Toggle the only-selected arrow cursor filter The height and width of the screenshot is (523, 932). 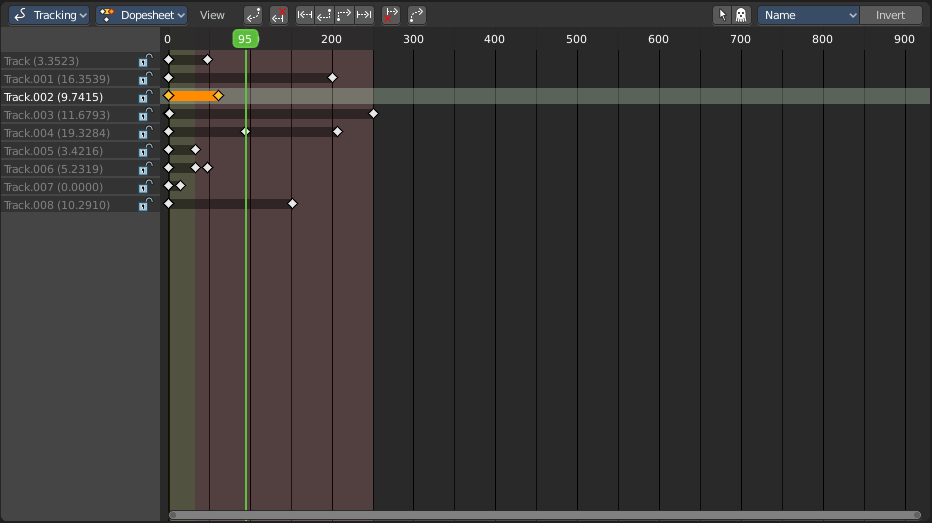pos(722,15)
